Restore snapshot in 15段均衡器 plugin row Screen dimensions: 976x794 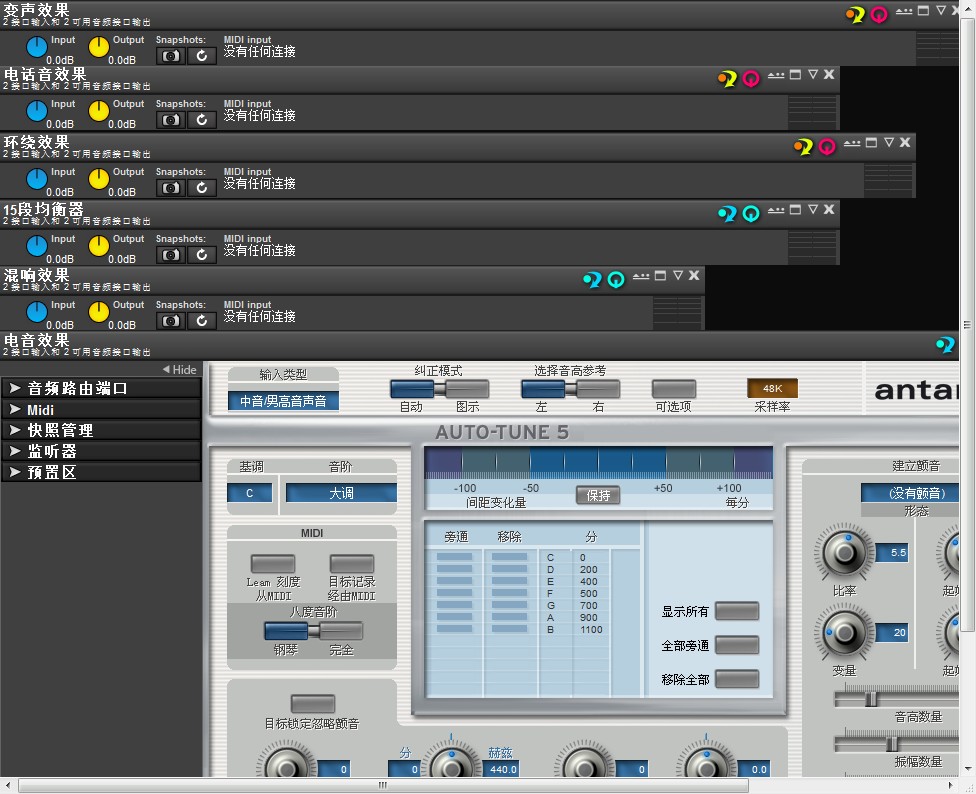[x=202, y=255]
